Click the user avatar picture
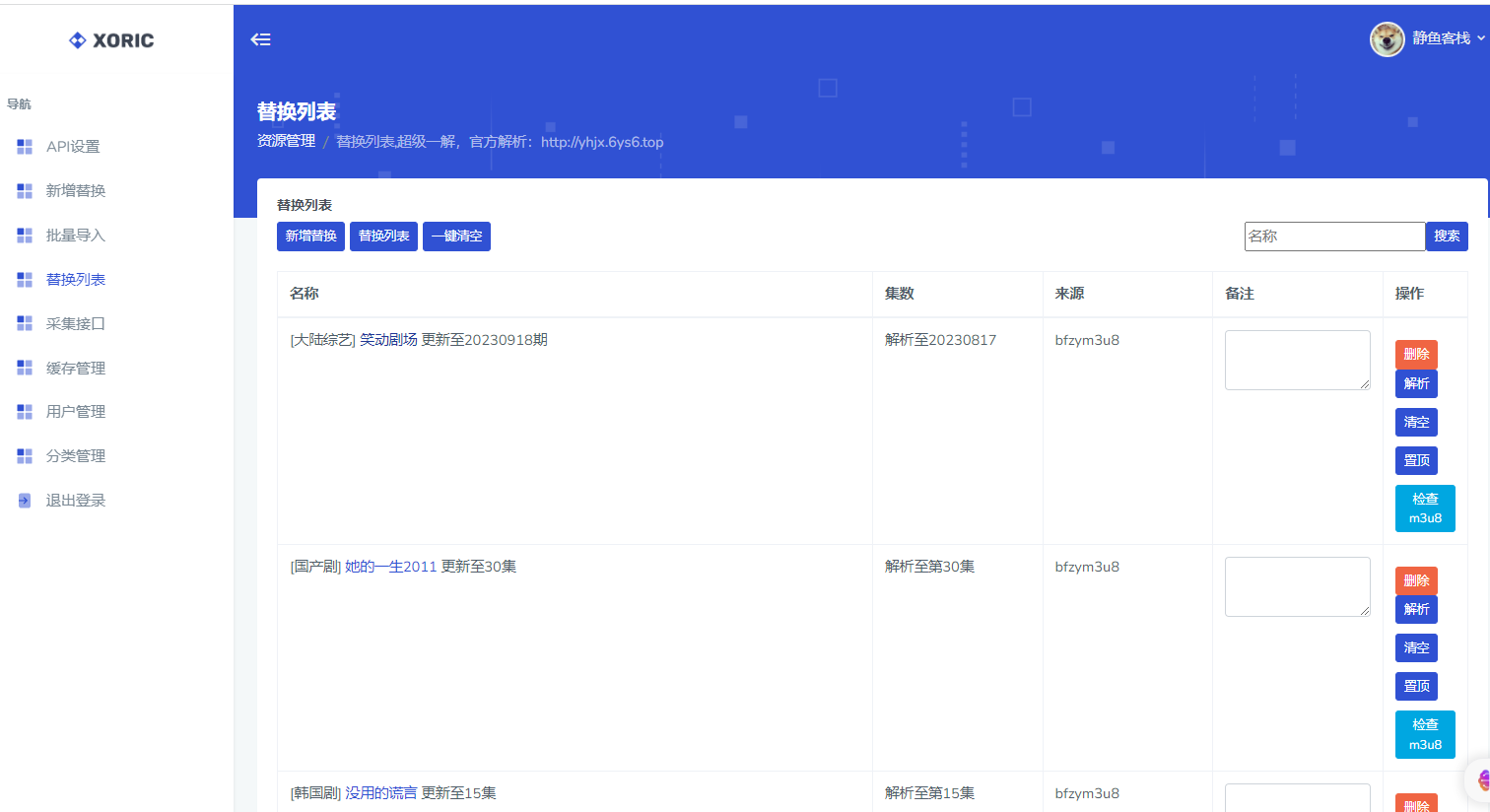The image size is (1490, 812). pos(1387,39)
